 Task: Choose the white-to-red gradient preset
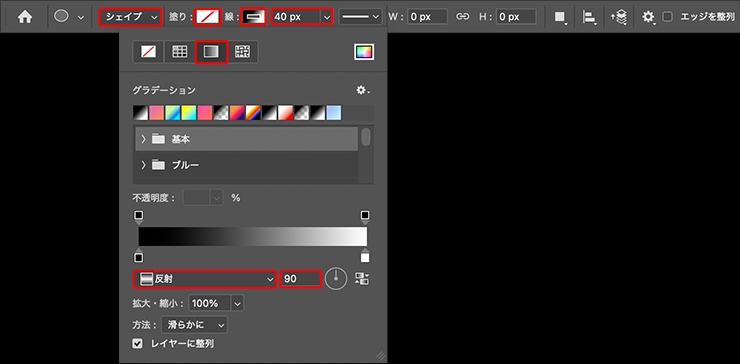pos(285,112)
